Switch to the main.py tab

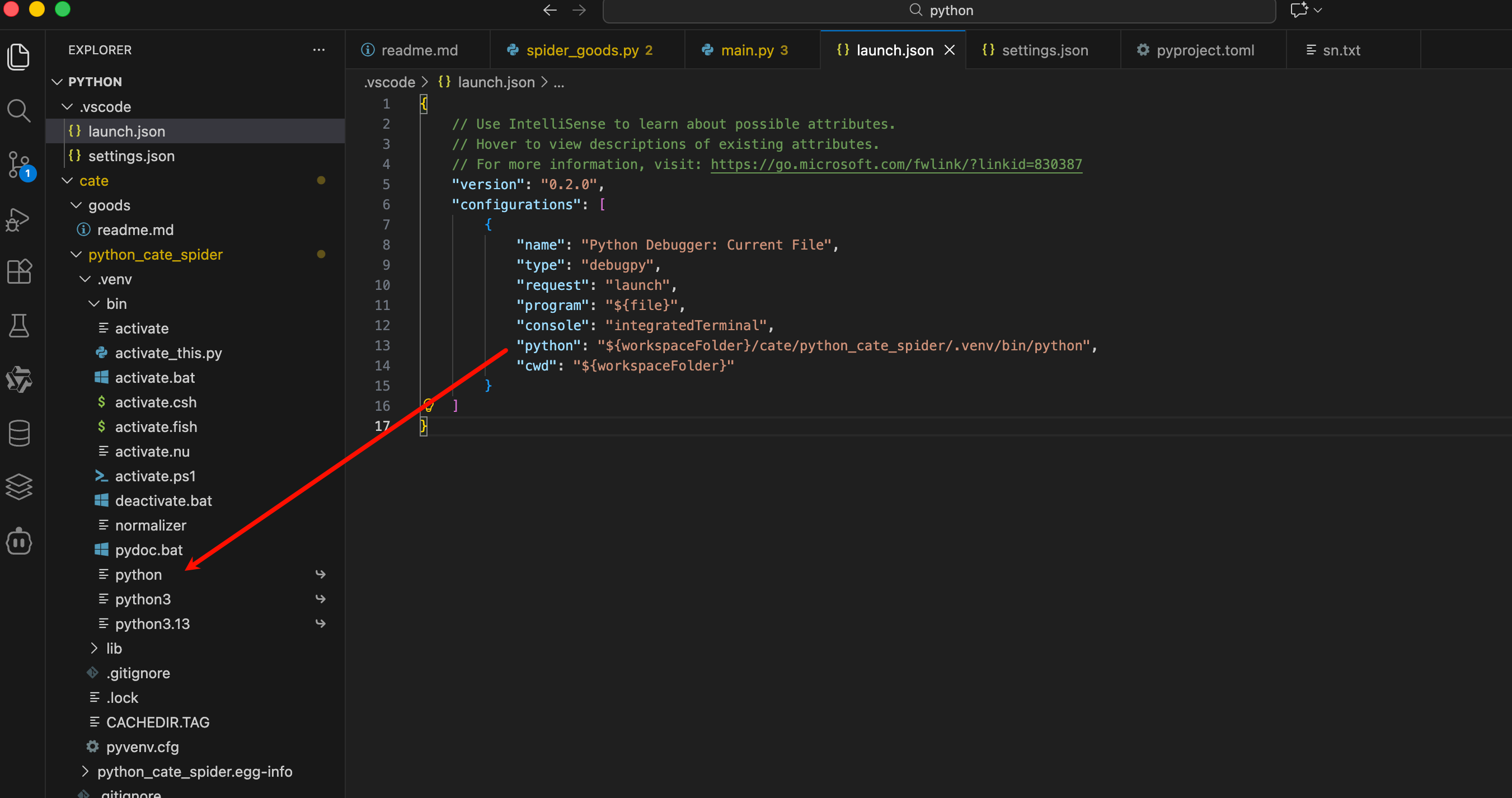pos(746,50)
